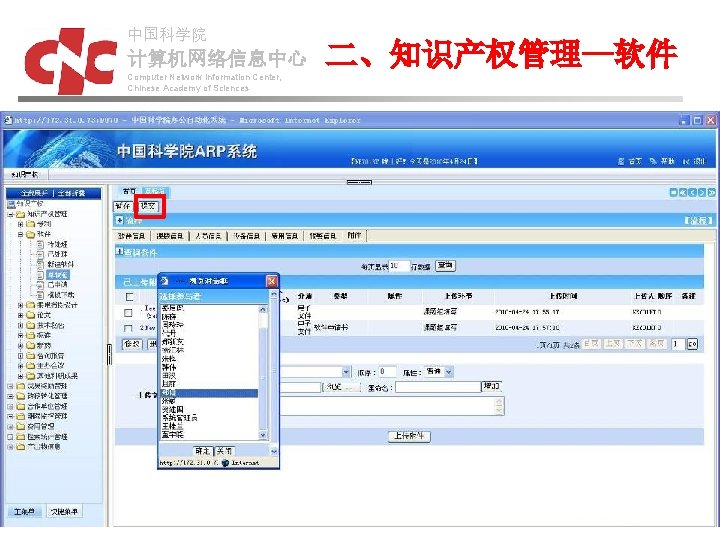The image size is (720, 540).
Task: Click the 功能菜单 button at sidebar bottom
Action: (x=64, y=512)
